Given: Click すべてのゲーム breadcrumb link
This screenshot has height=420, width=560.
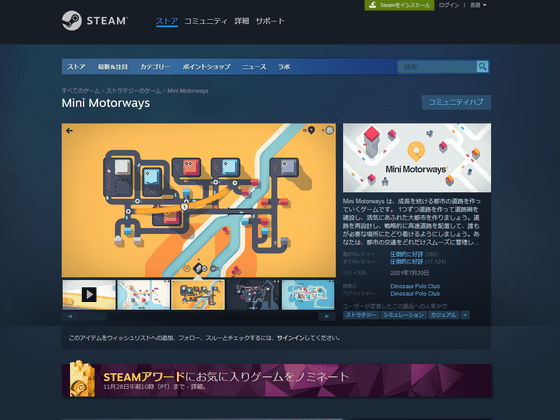Looking at the screenshot, I should point(81,91).
